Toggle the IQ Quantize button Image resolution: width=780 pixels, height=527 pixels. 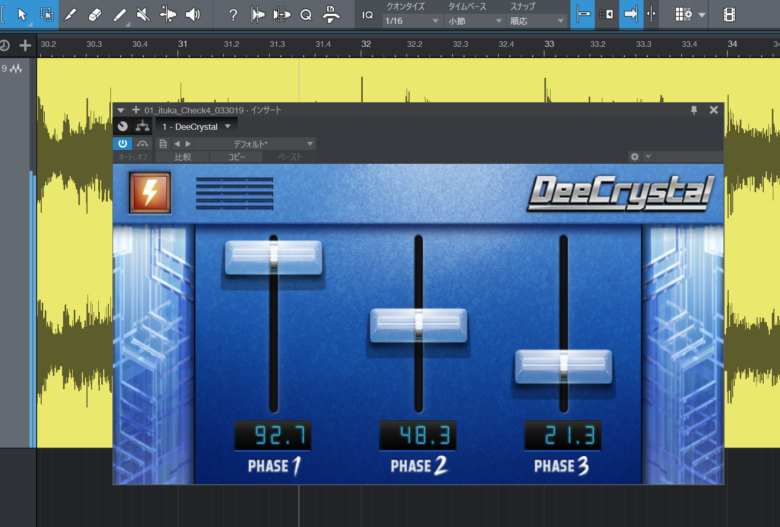tap(368, 15)
